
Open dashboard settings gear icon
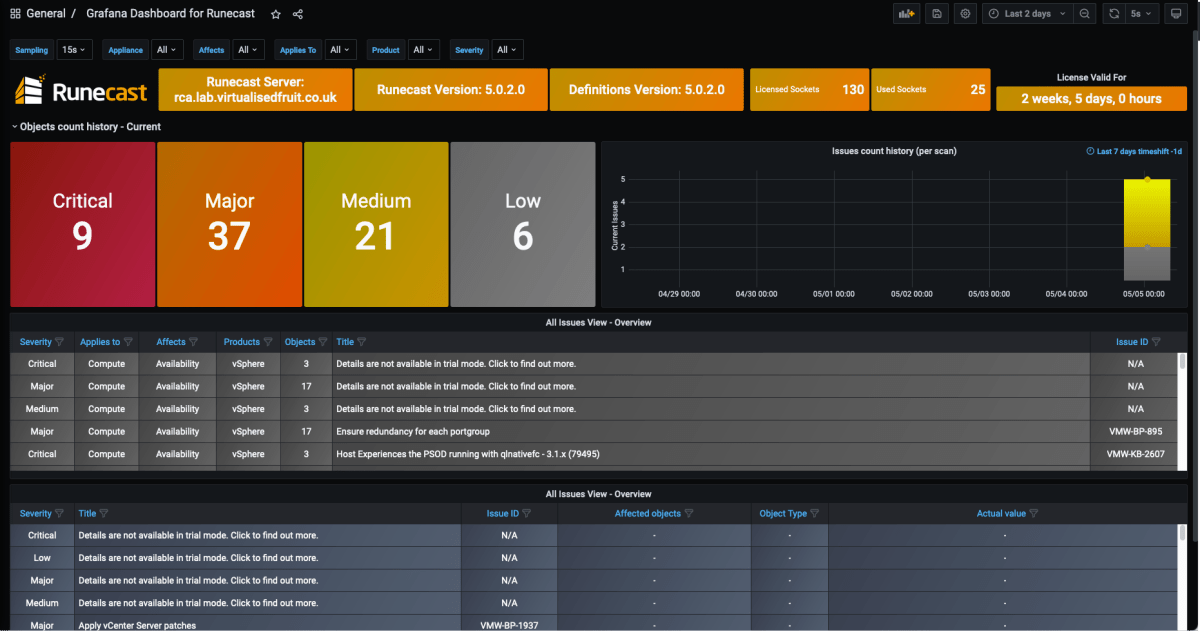coord(965,14)
